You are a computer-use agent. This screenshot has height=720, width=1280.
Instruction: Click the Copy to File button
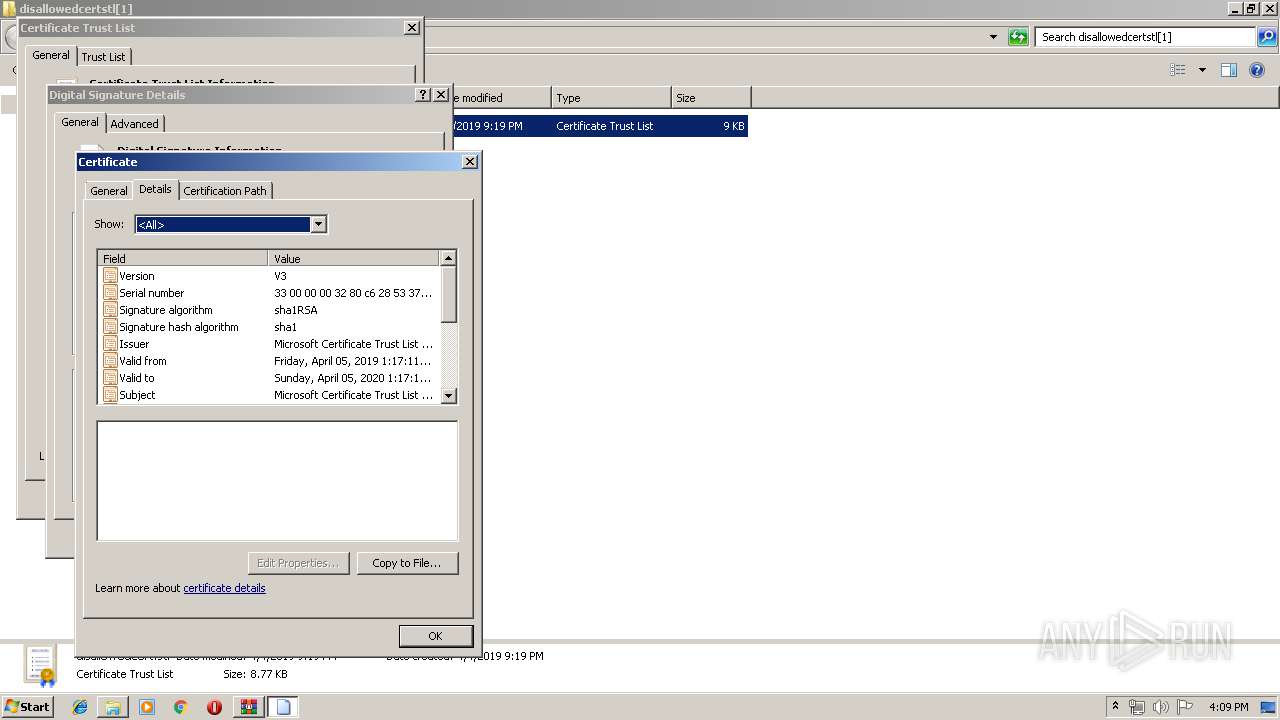tap(407, 563)
